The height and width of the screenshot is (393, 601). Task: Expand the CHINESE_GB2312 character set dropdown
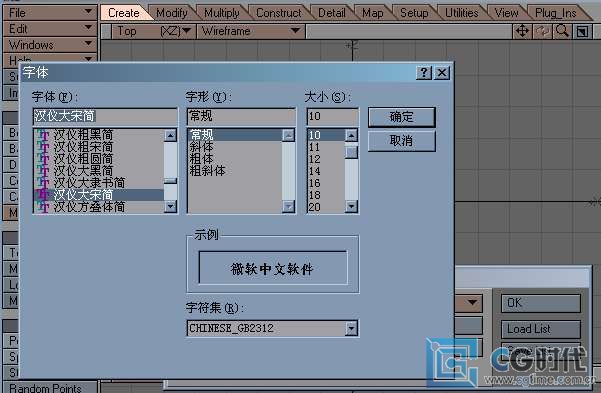[351, 328]
